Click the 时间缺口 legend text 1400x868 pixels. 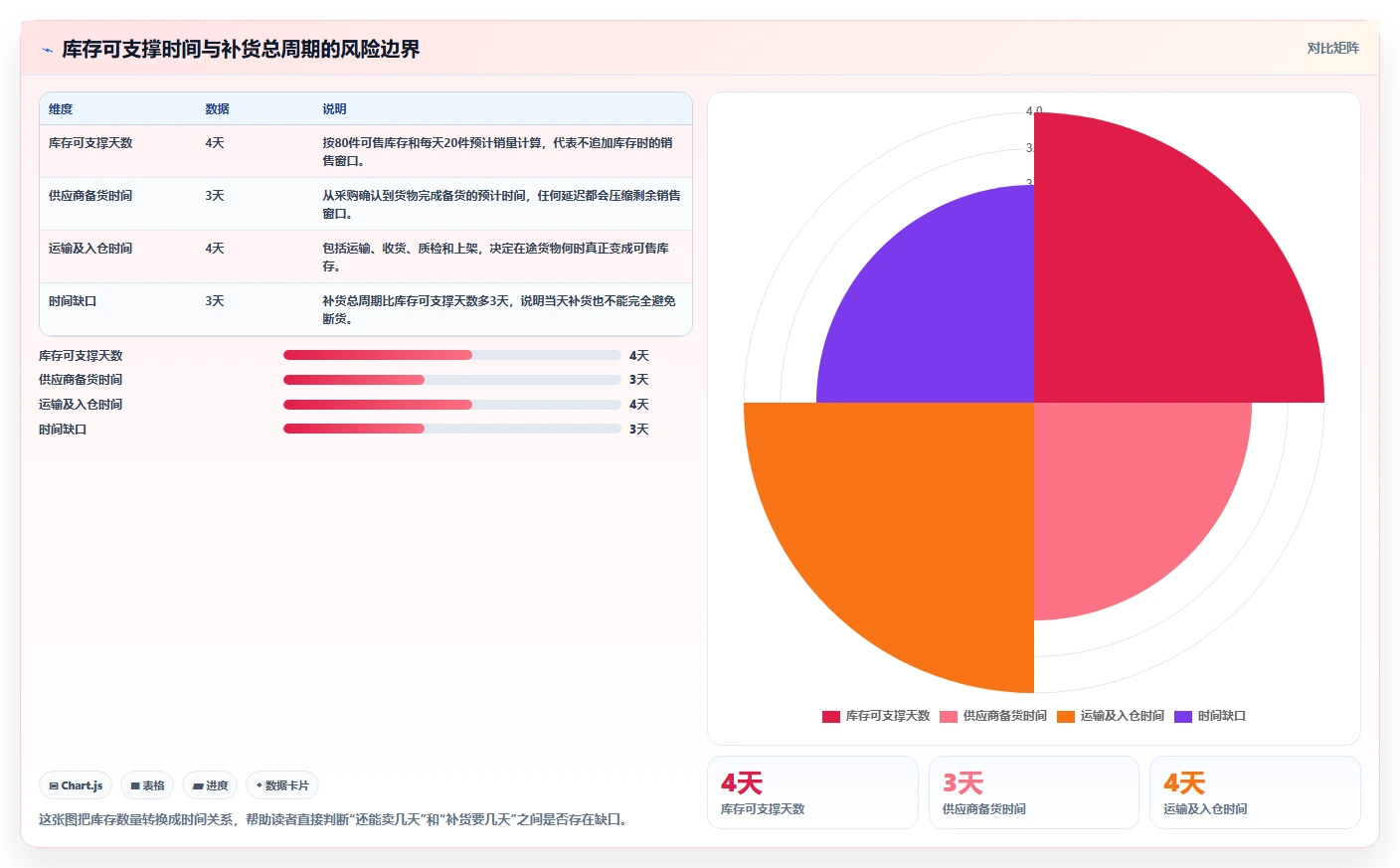click(x=1221, y=716)
